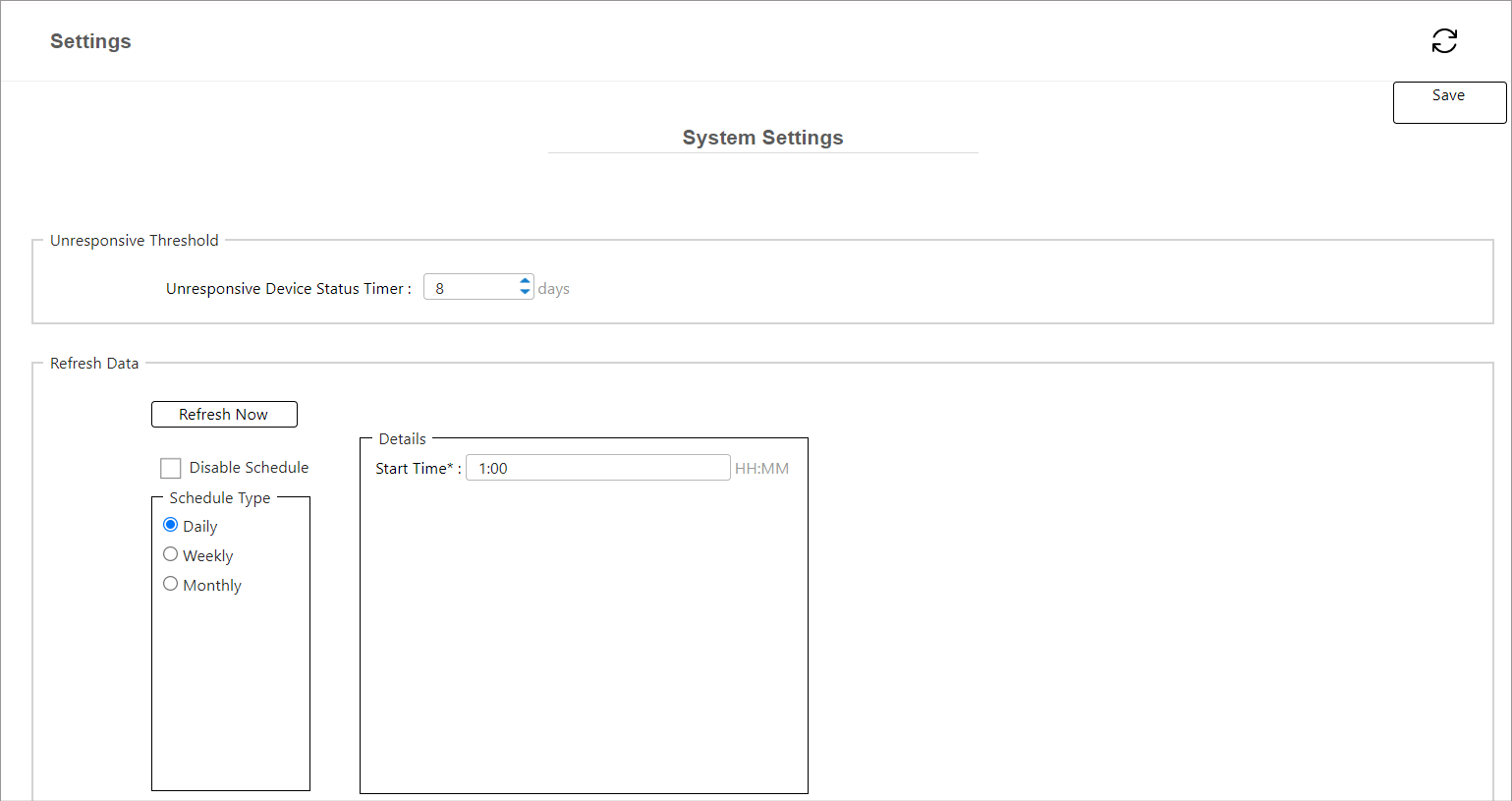The image size is (1512, 801).
Task: Pick the Monthly schedule radio button
Action: pos(171,584)
